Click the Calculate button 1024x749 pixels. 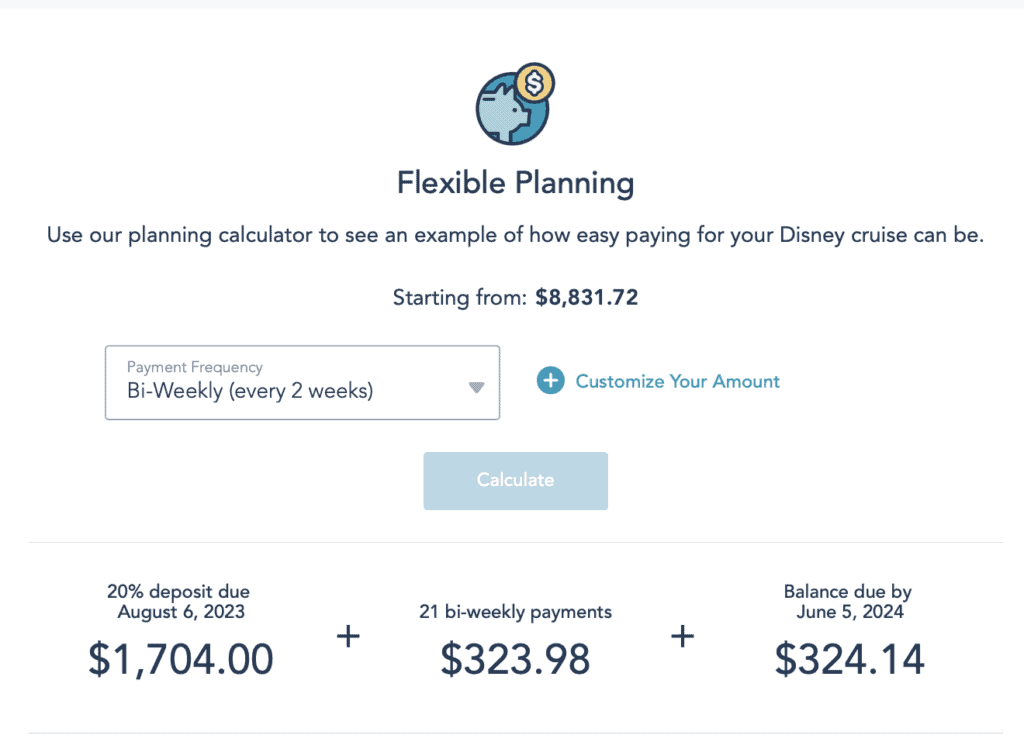point(515,481)
